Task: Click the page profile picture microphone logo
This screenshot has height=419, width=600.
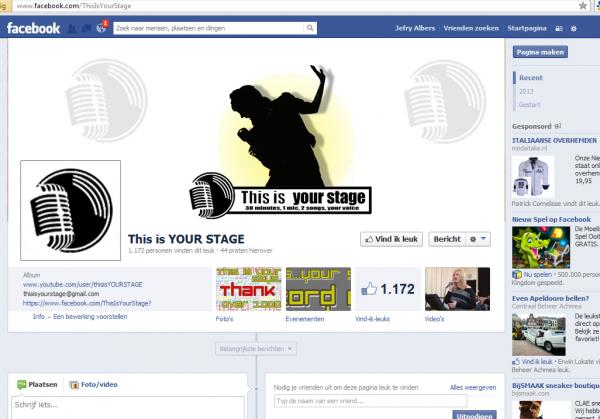Action: [70, 210]
